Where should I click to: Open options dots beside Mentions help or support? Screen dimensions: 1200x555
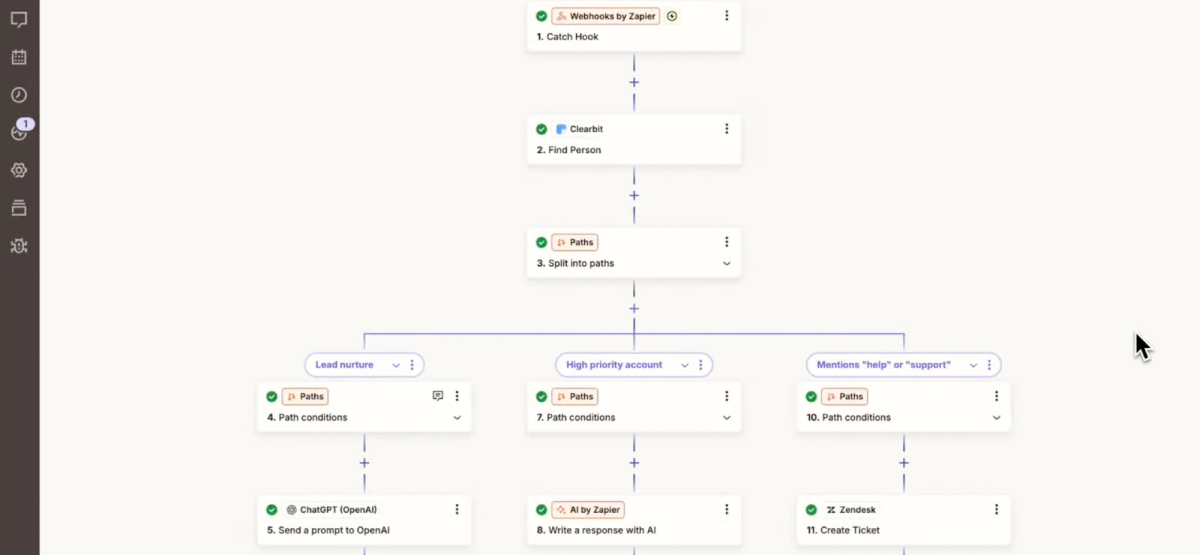pyautogui.click(x=988, y=365)
